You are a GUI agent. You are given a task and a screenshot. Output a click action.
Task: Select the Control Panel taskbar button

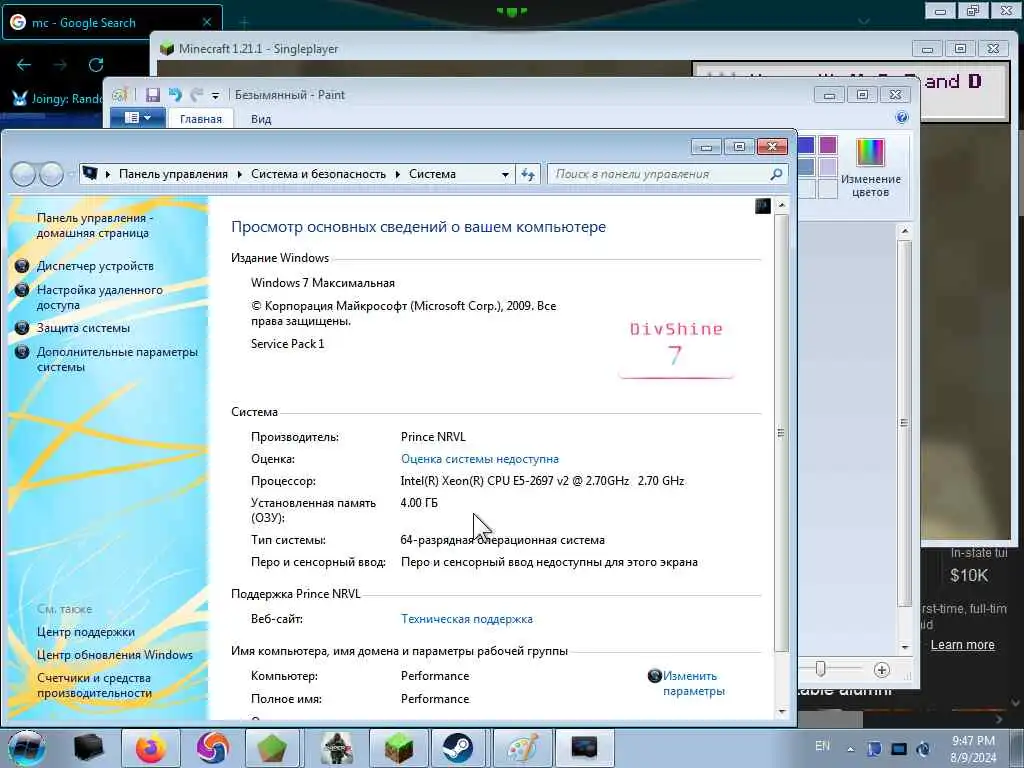point(584,748)
